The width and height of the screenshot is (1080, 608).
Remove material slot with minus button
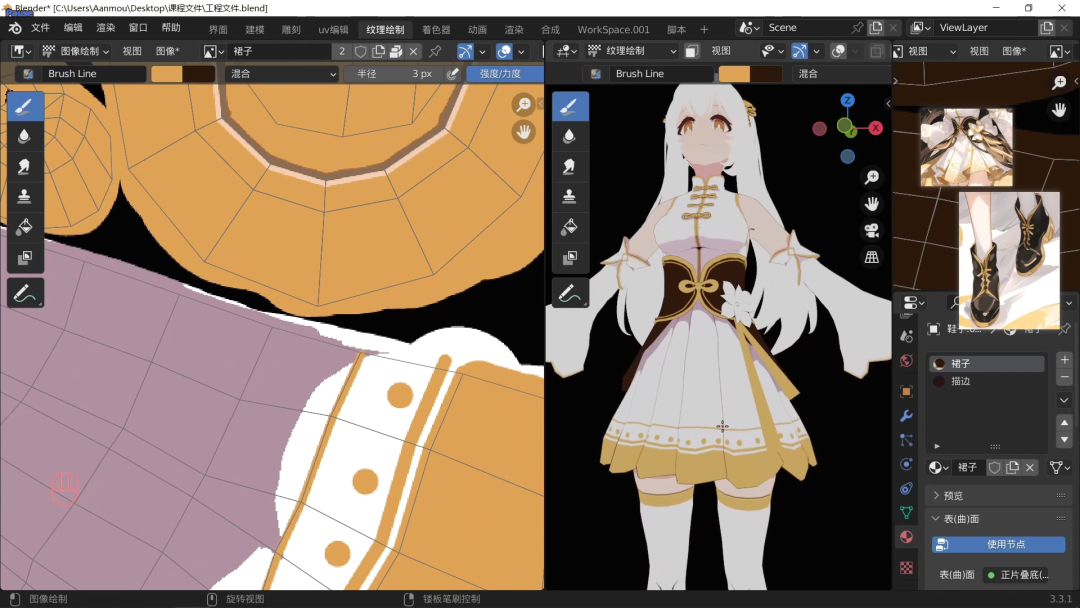point(1064,377)
